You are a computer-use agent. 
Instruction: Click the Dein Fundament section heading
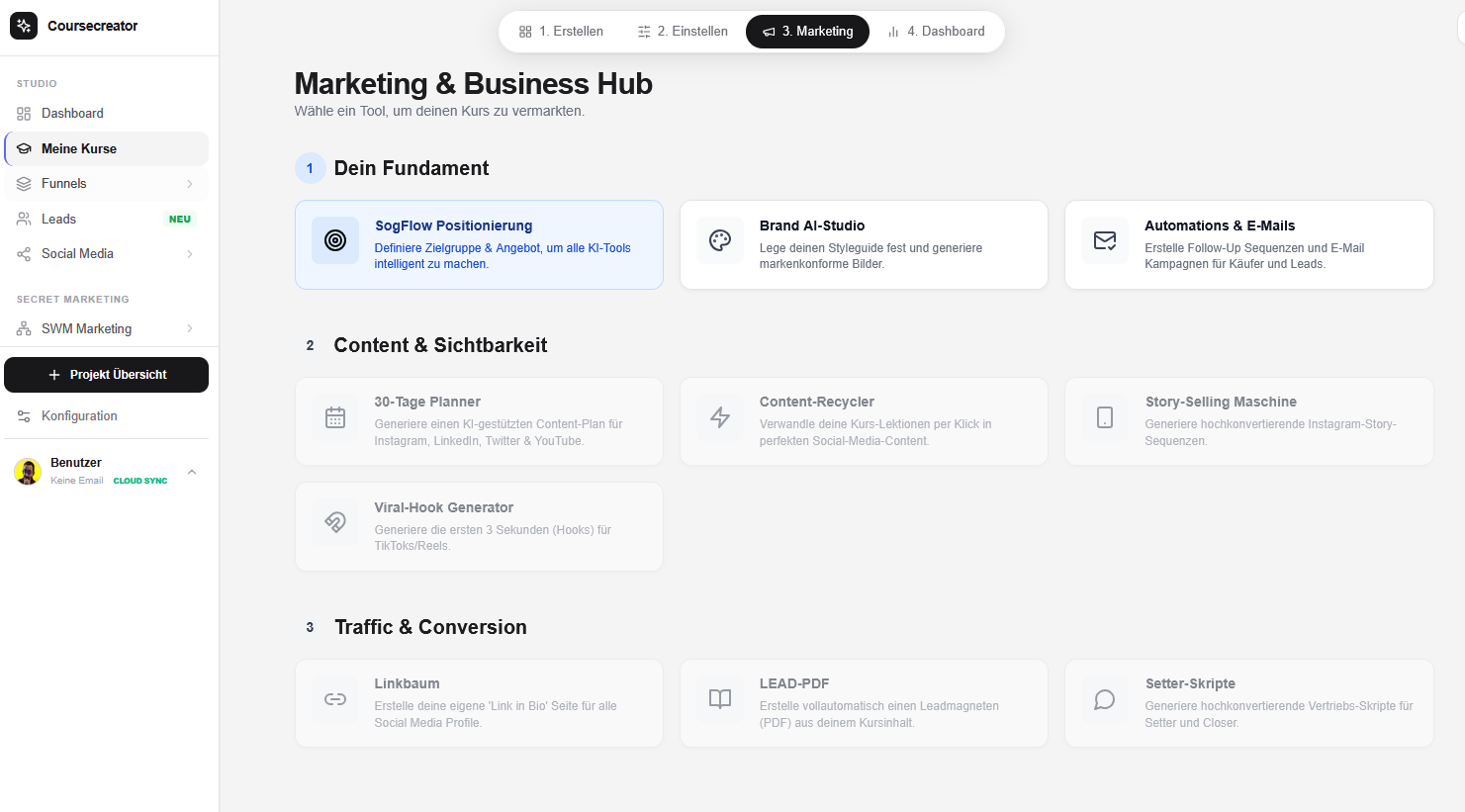click(x=412, y=168)
